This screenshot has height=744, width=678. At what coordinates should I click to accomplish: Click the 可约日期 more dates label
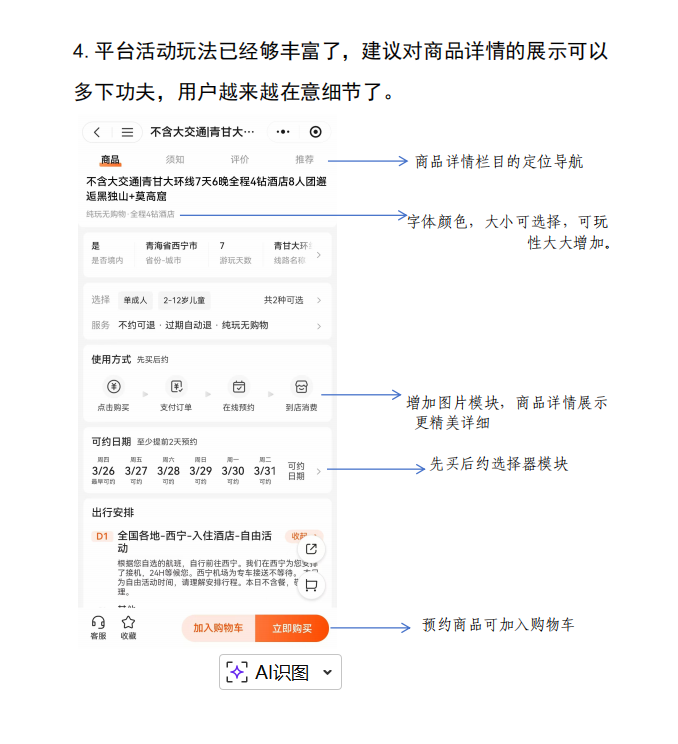(x=296, y=471)
